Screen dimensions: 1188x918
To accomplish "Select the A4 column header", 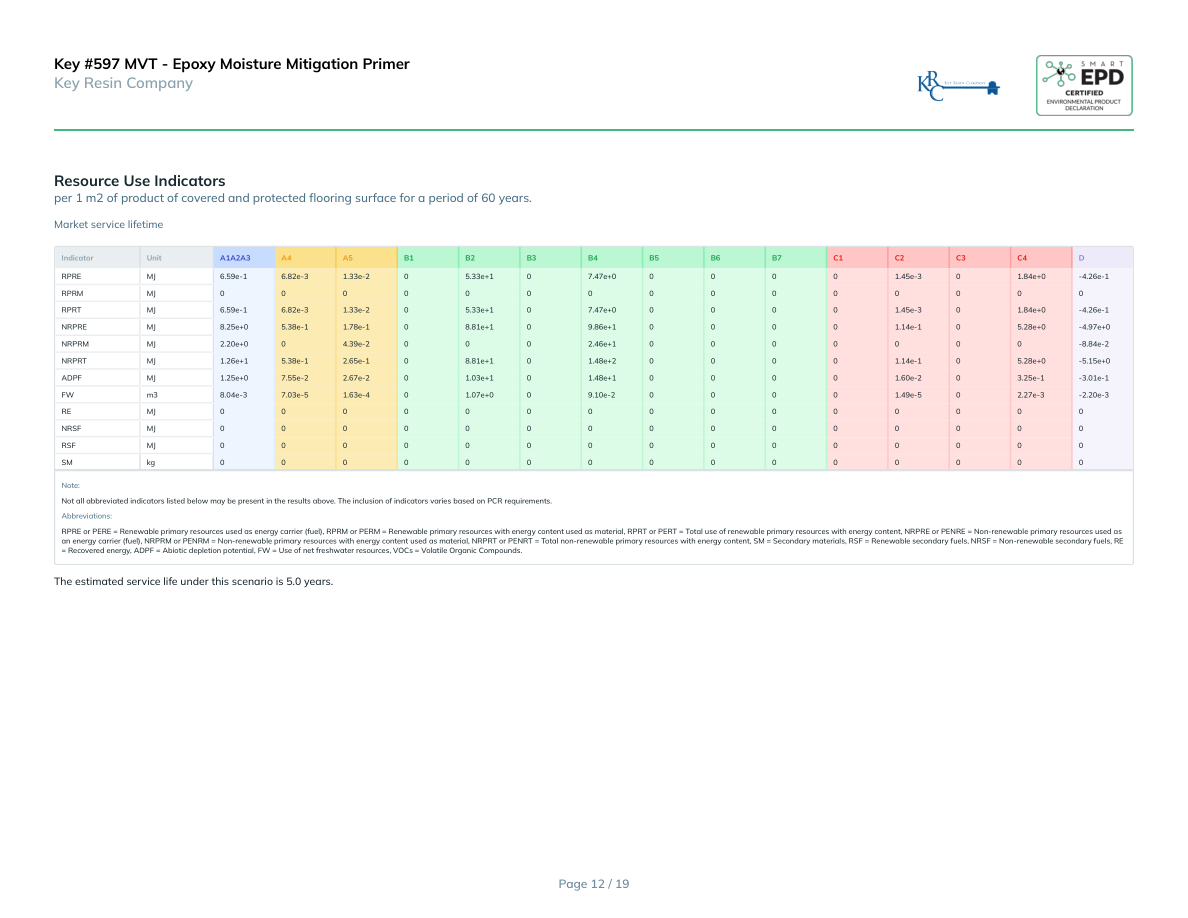I will (286, 258).
